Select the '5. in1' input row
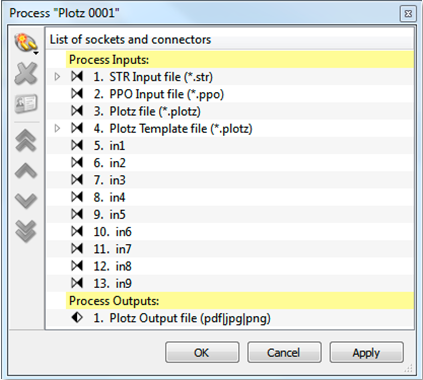 pyautogui.click(x=230, y=146)
